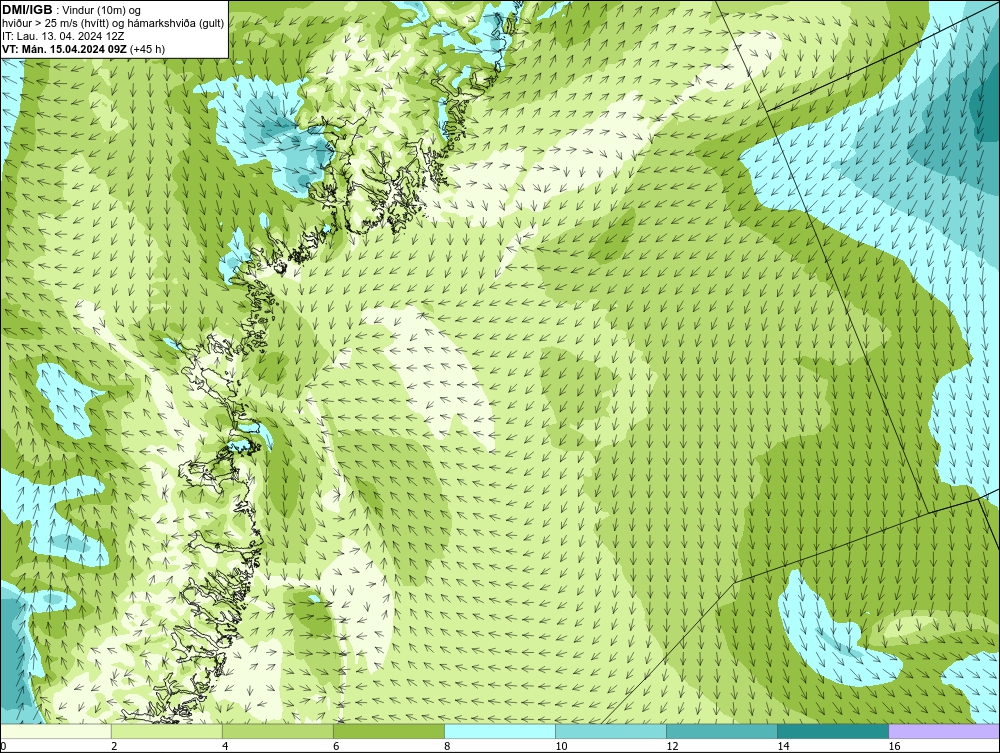This screenshot has height=753, width=1000.
Task: Click the 'VT: Mán. 15.04.2024 09Z' line
Action: coord(84,49)
